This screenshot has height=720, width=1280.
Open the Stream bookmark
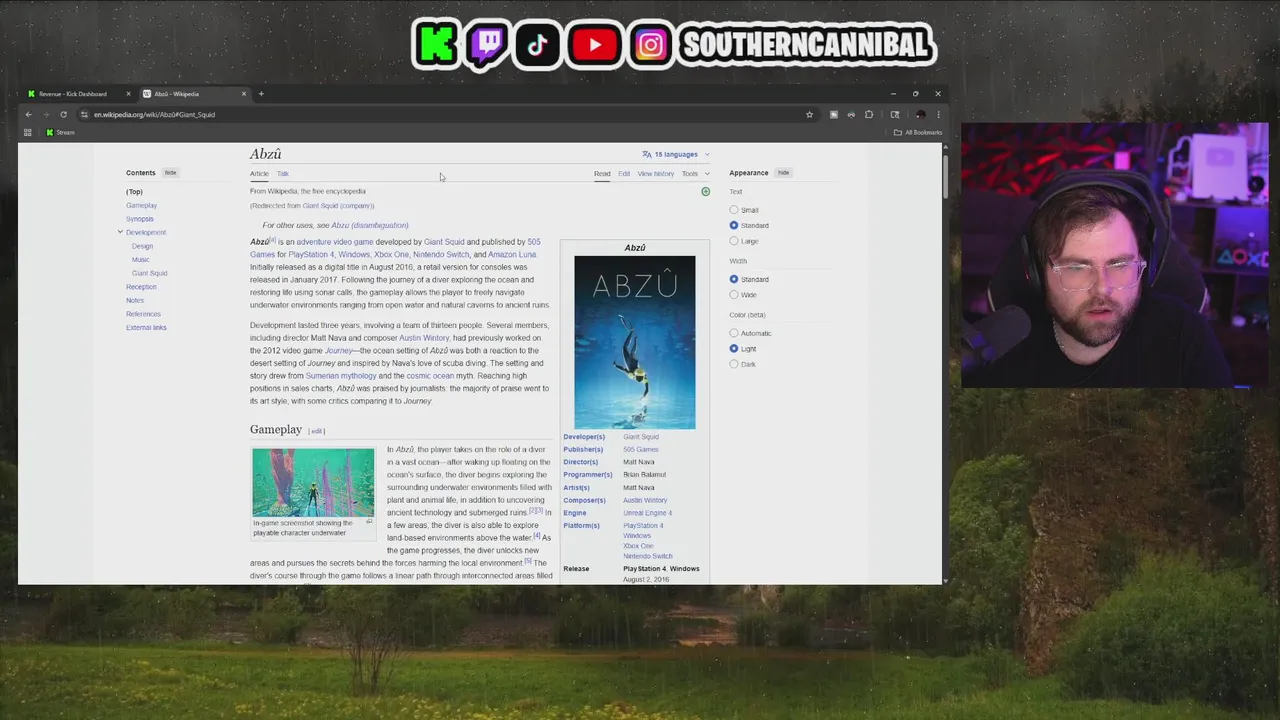pos(60,132)
